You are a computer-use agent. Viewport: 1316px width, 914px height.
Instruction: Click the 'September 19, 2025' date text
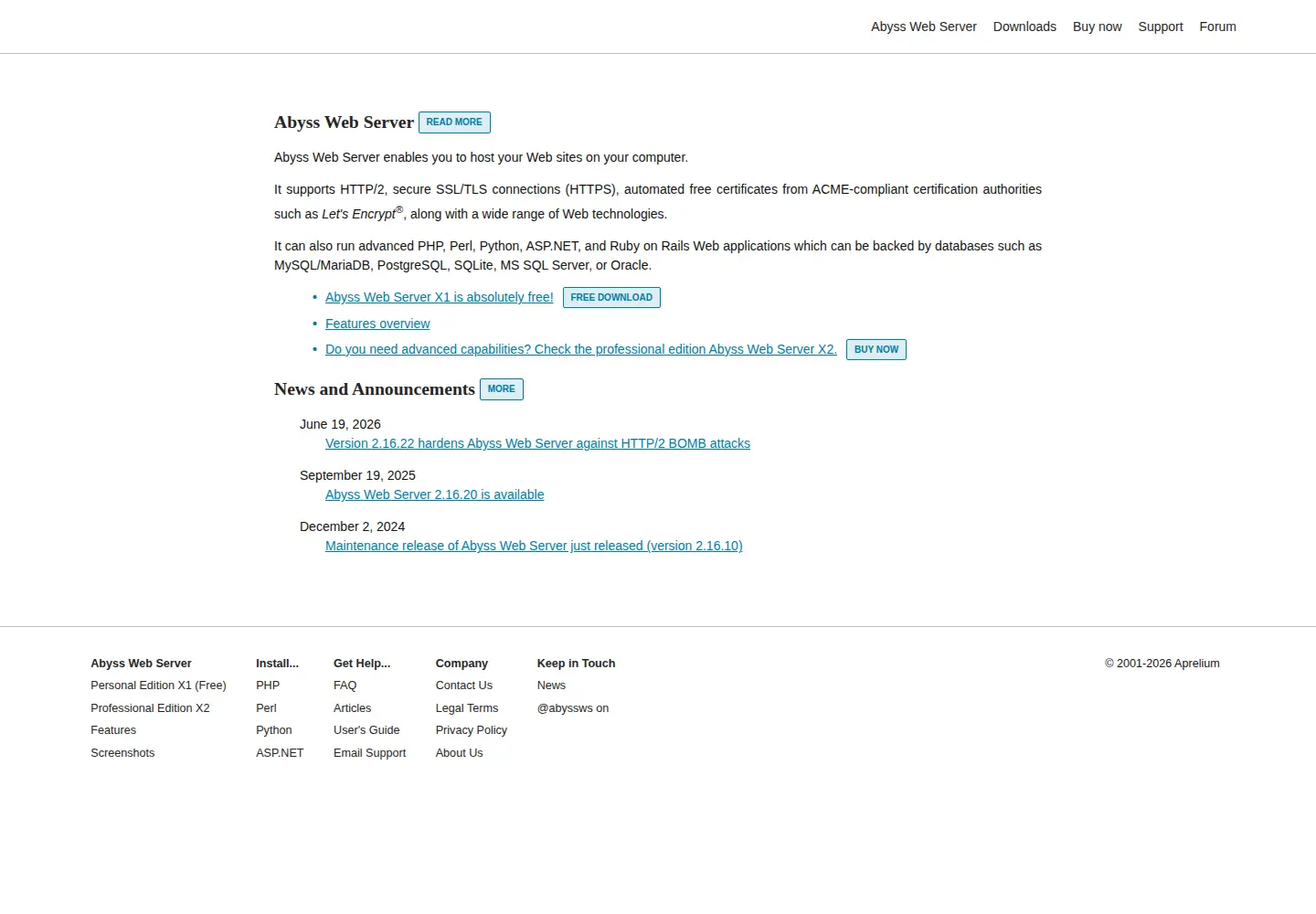(x=357, y=475)
